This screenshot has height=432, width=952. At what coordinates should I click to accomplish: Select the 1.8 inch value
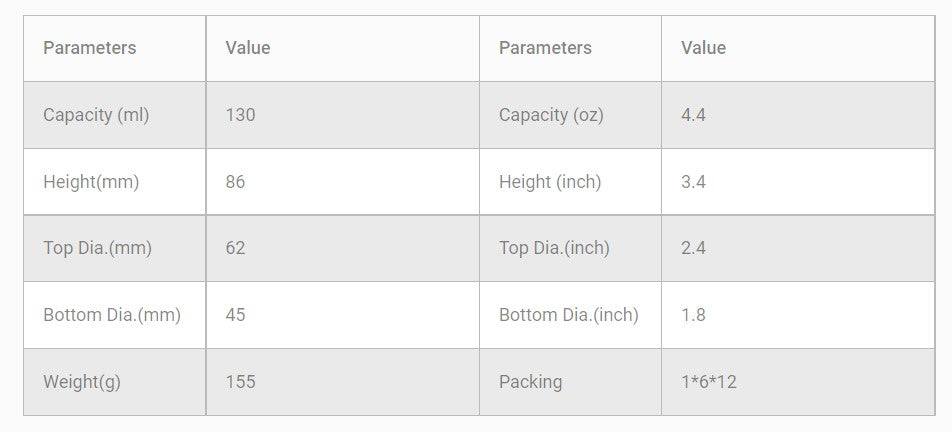coord(693,315)
